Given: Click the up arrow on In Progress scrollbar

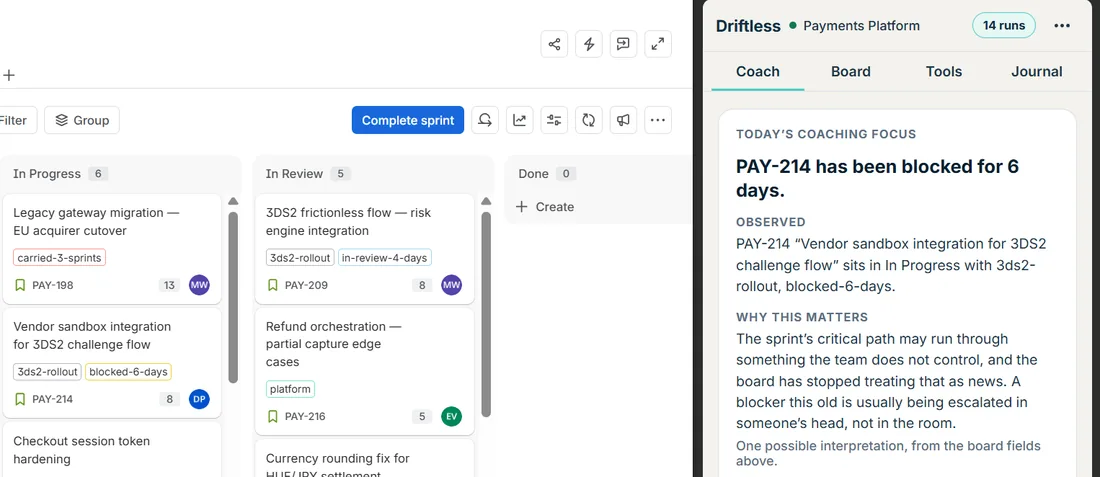Looking at the screenshot, I should [234, 202].
